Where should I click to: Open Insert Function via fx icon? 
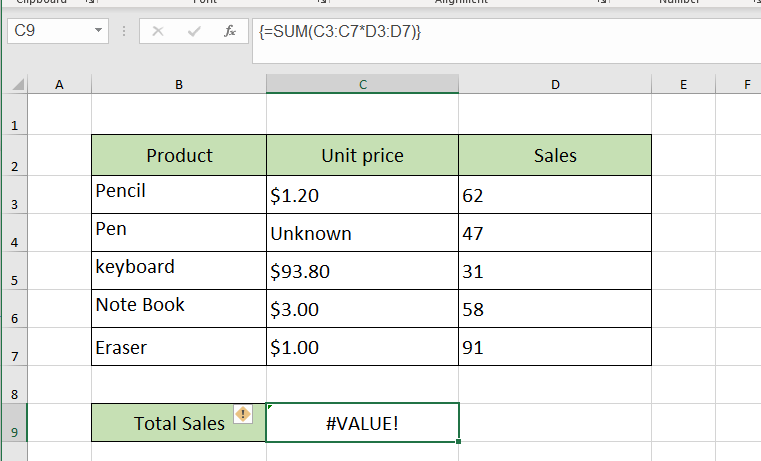pos(230,32)
